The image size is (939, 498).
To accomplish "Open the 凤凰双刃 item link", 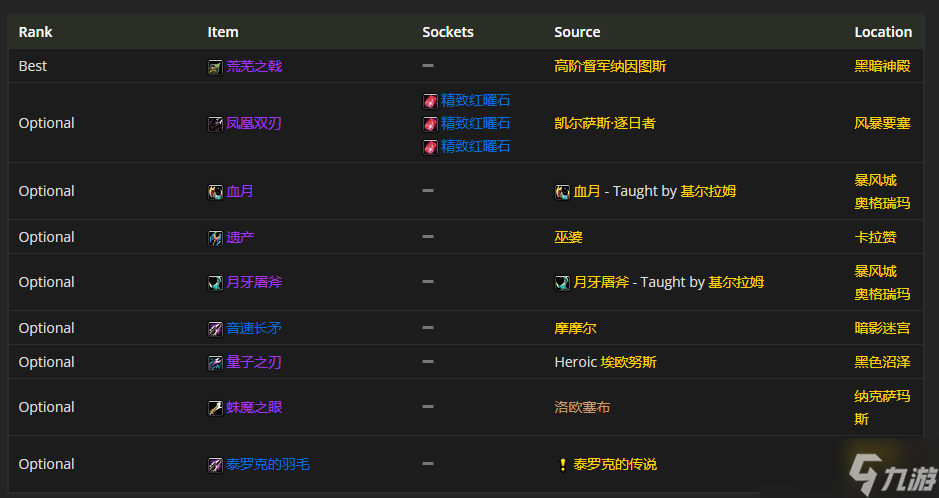I will (254, 123).
